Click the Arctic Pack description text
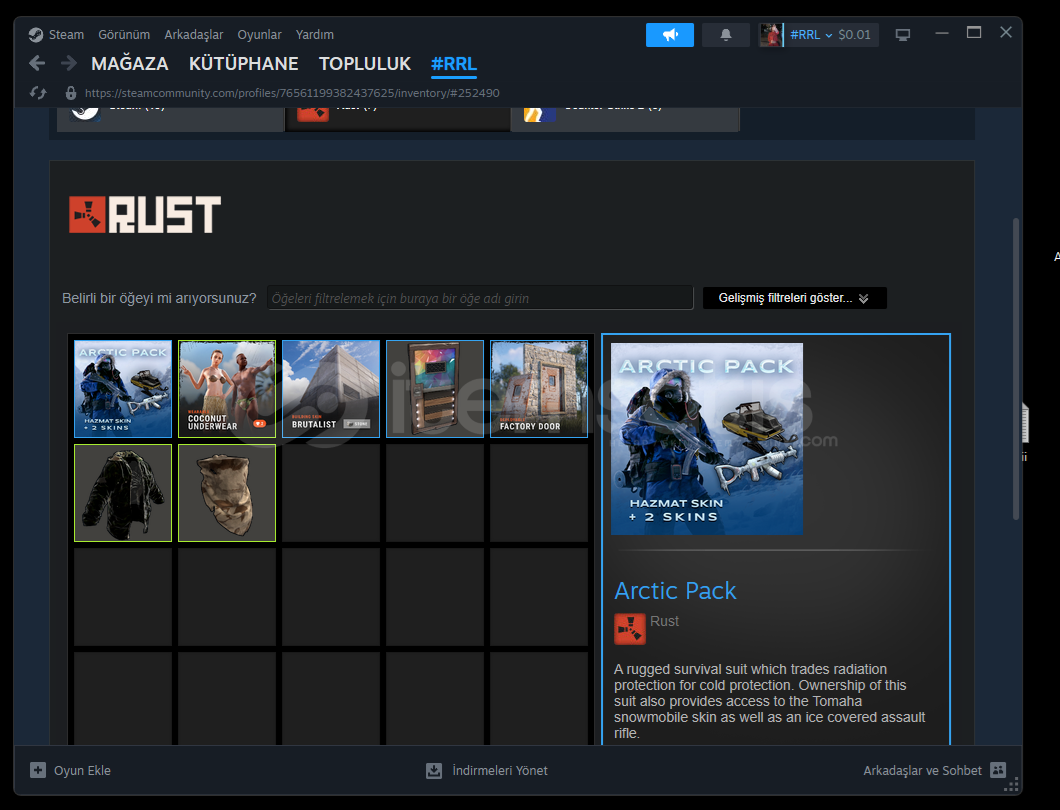The width and height of the screenshot is (1060, 810). point(769,701)
